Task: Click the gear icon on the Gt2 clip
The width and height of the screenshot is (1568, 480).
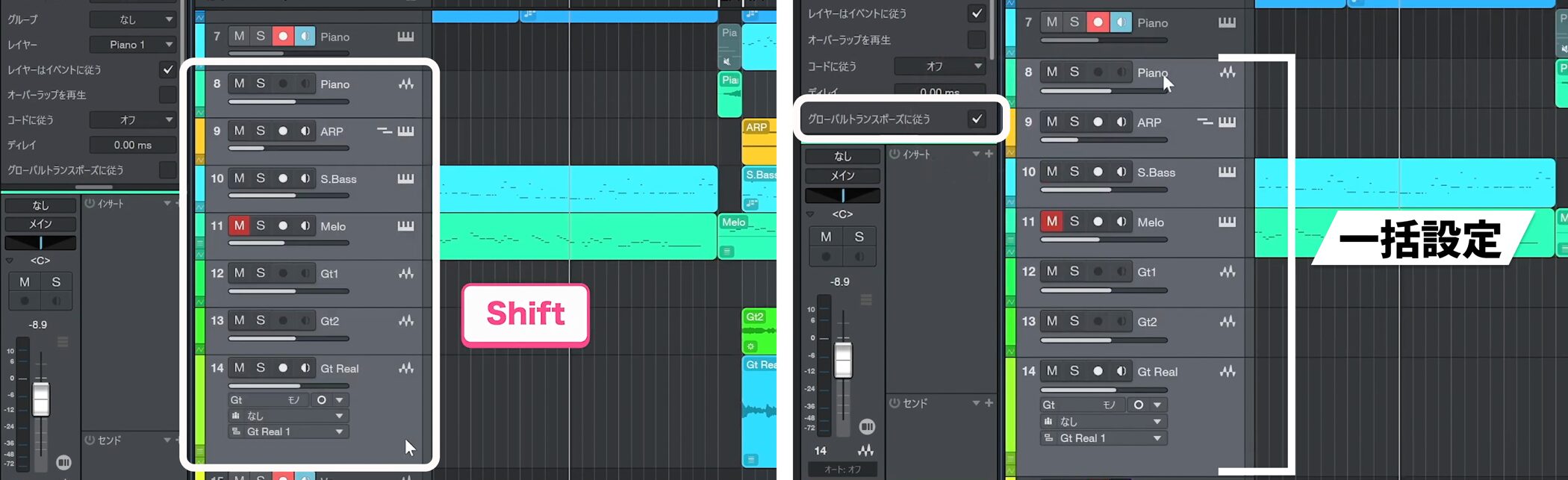Action: pos(751,346)
